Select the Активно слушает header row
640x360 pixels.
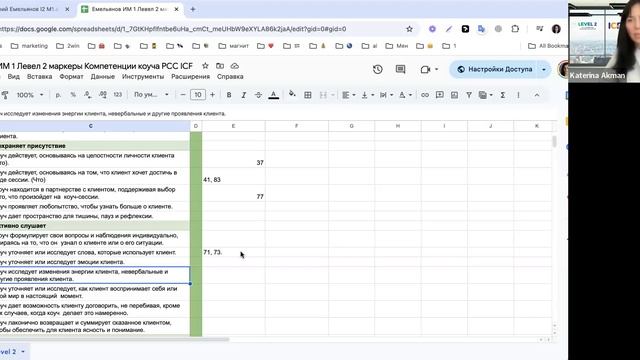(95, 226)
